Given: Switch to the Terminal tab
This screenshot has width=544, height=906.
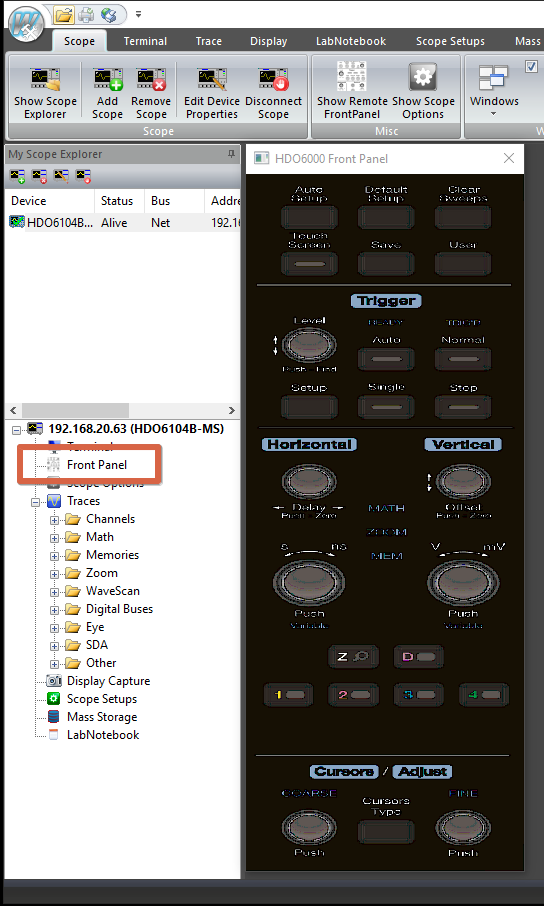Looking at the screenshot, I should pyautogui.click(x=145, y=41).
